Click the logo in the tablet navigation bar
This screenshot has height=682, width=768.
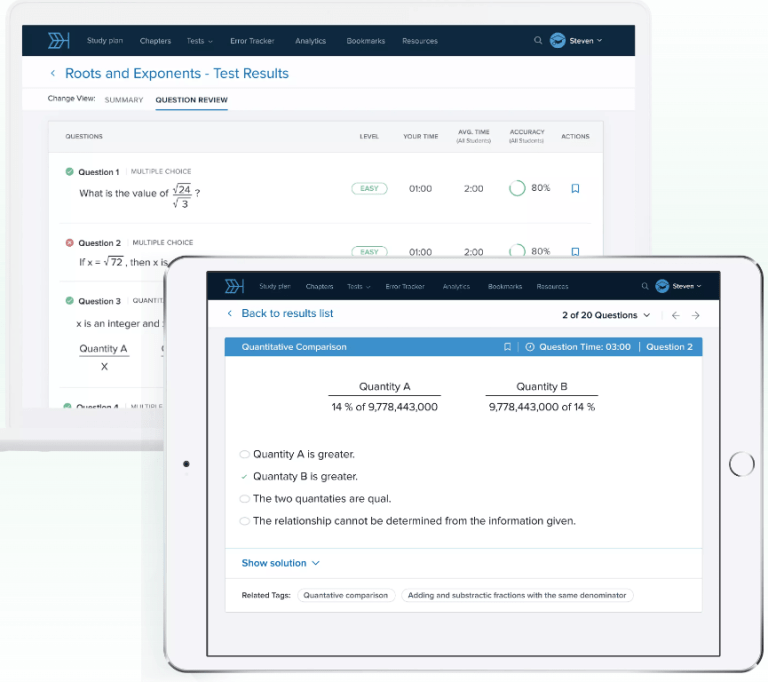tap(234, 286)
